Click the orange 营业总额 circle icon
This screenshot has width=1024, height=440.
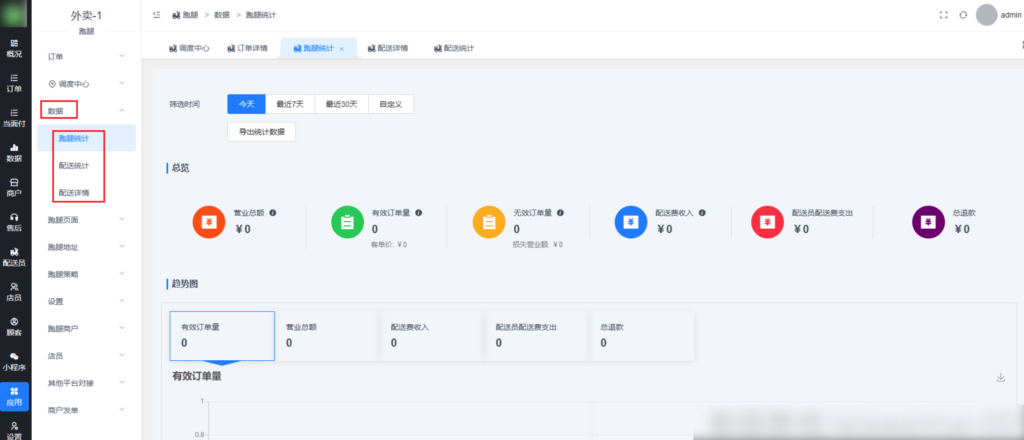point(209,222)
